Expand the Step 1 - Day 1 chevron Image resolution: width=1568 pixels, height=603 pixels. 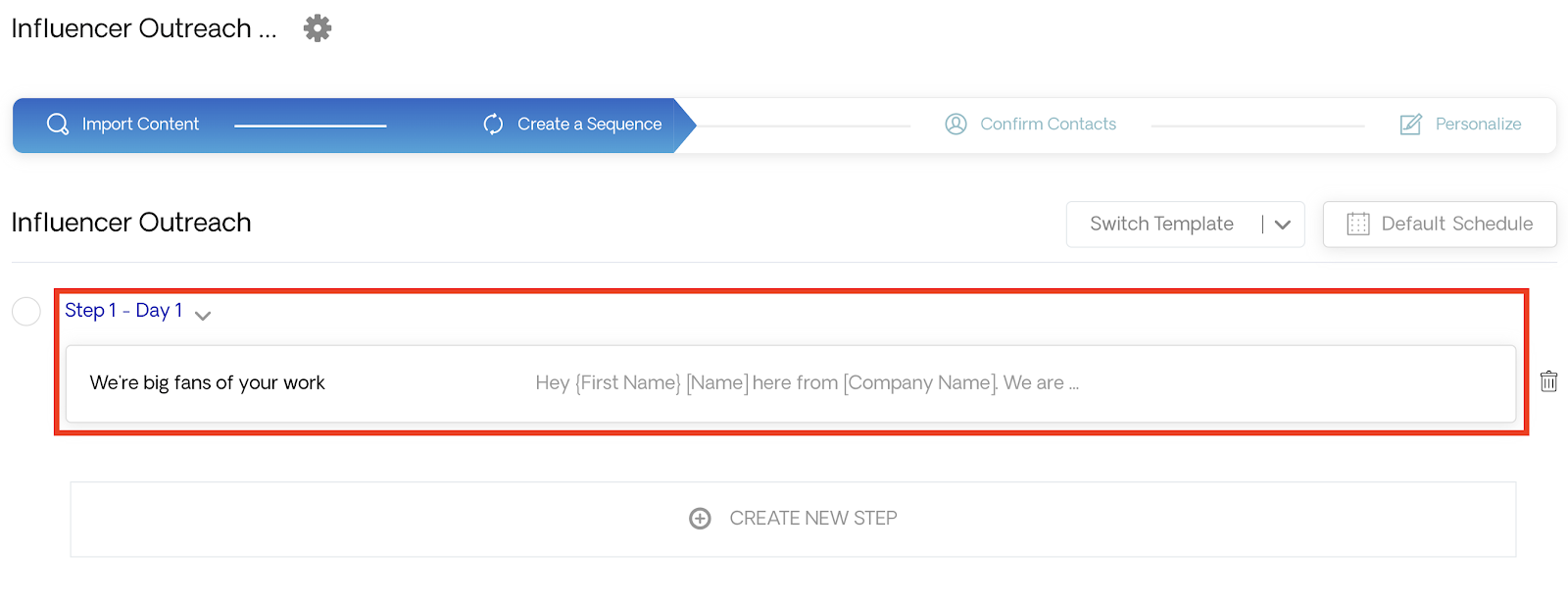(203, 316)
